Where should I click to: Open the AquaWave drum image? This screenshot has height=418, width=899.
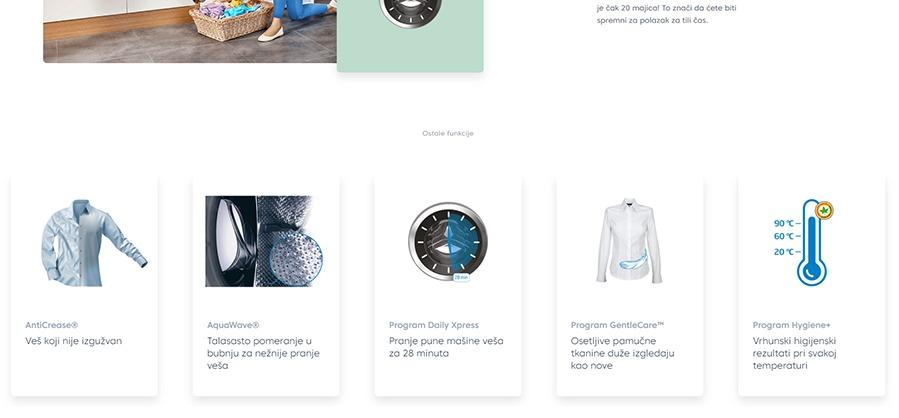(264, 241)
